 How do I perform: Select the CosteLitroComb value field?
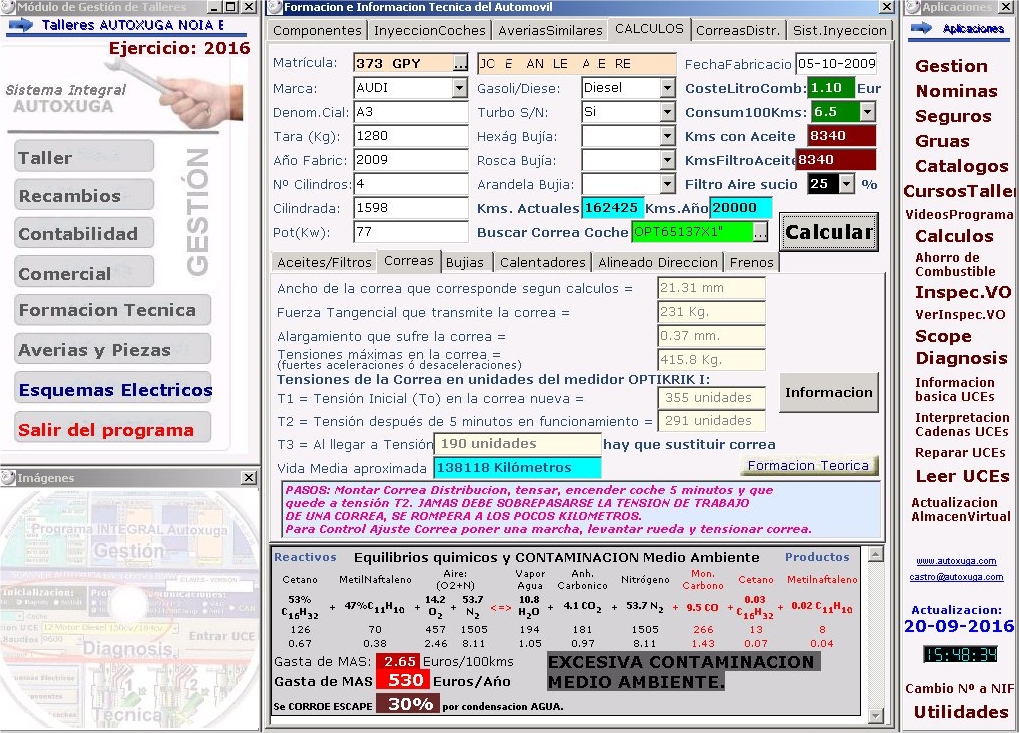(x=831, y=88)
